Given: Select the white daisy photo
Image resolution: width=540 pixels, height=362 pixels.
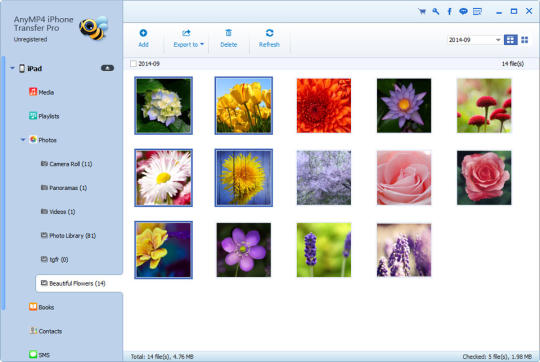Looking at the screenshot, I should pos(163,178).
